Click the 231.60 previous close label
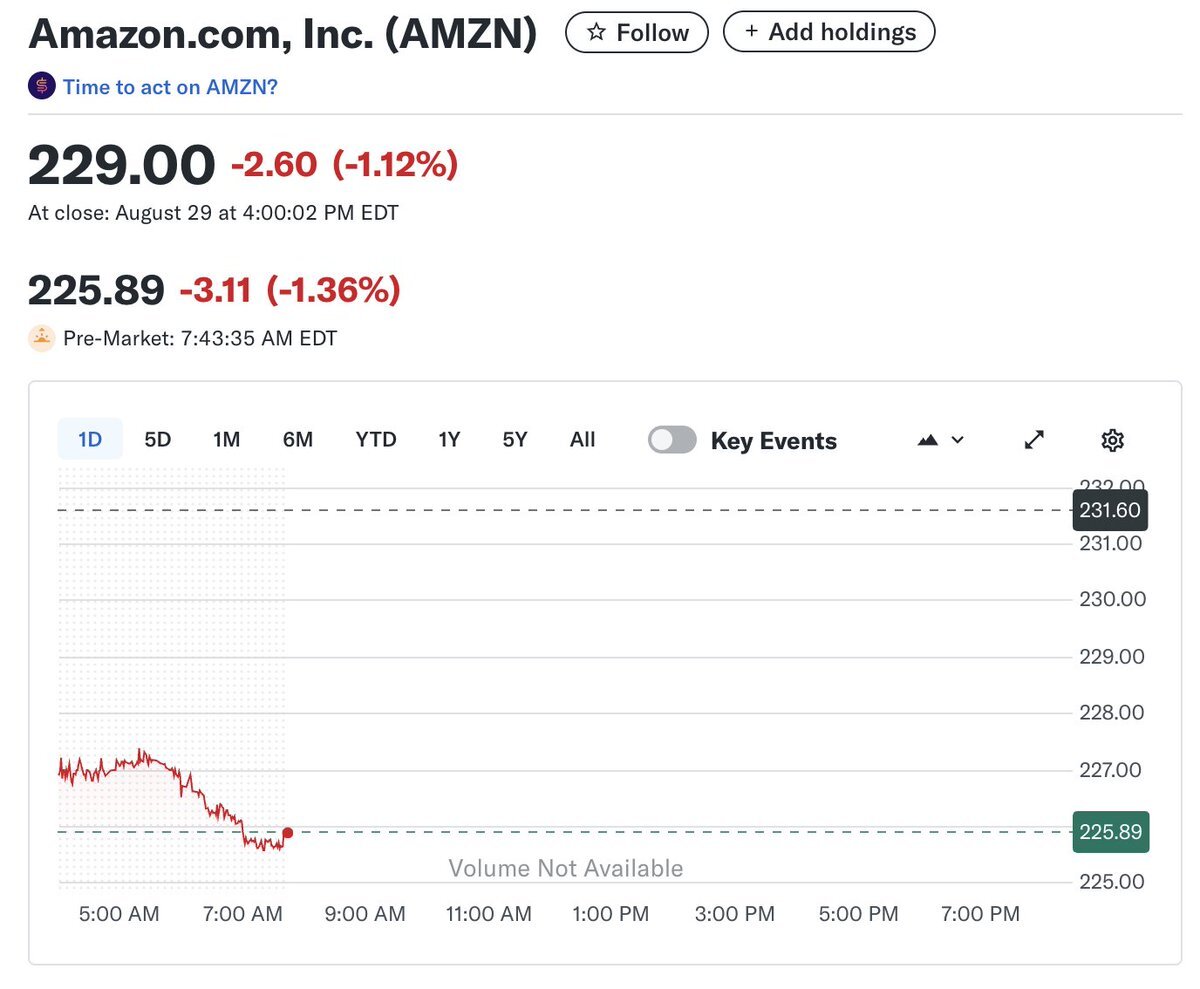This screenshot has height=989, width=1200. pos(1110,510)
